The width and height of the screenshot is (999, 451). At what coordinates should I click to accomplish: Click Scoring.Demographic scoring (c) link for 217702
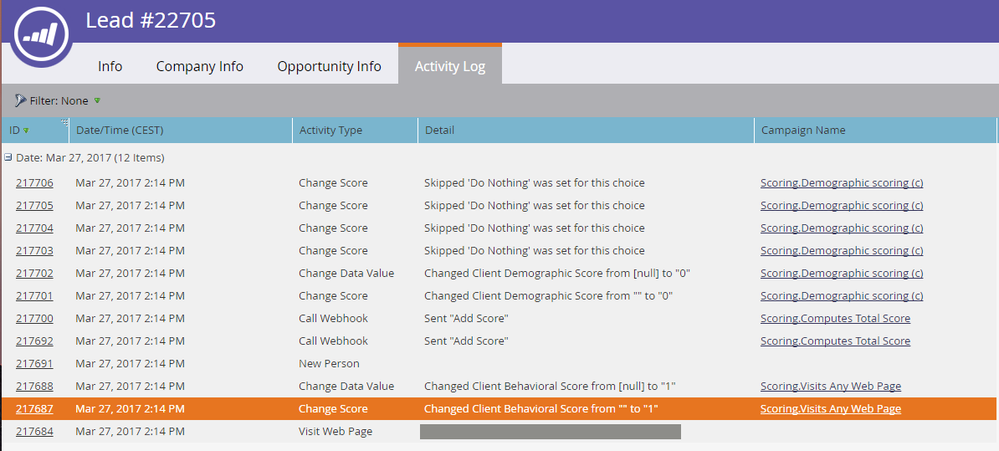click(842, 273)
